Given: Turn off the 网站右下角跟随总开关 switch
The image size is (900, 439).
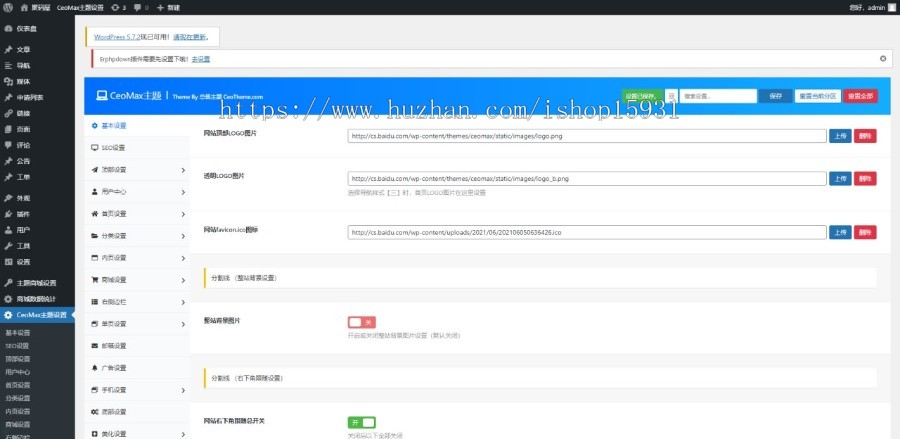Looking at the screenshot, I should pos(362,423).
